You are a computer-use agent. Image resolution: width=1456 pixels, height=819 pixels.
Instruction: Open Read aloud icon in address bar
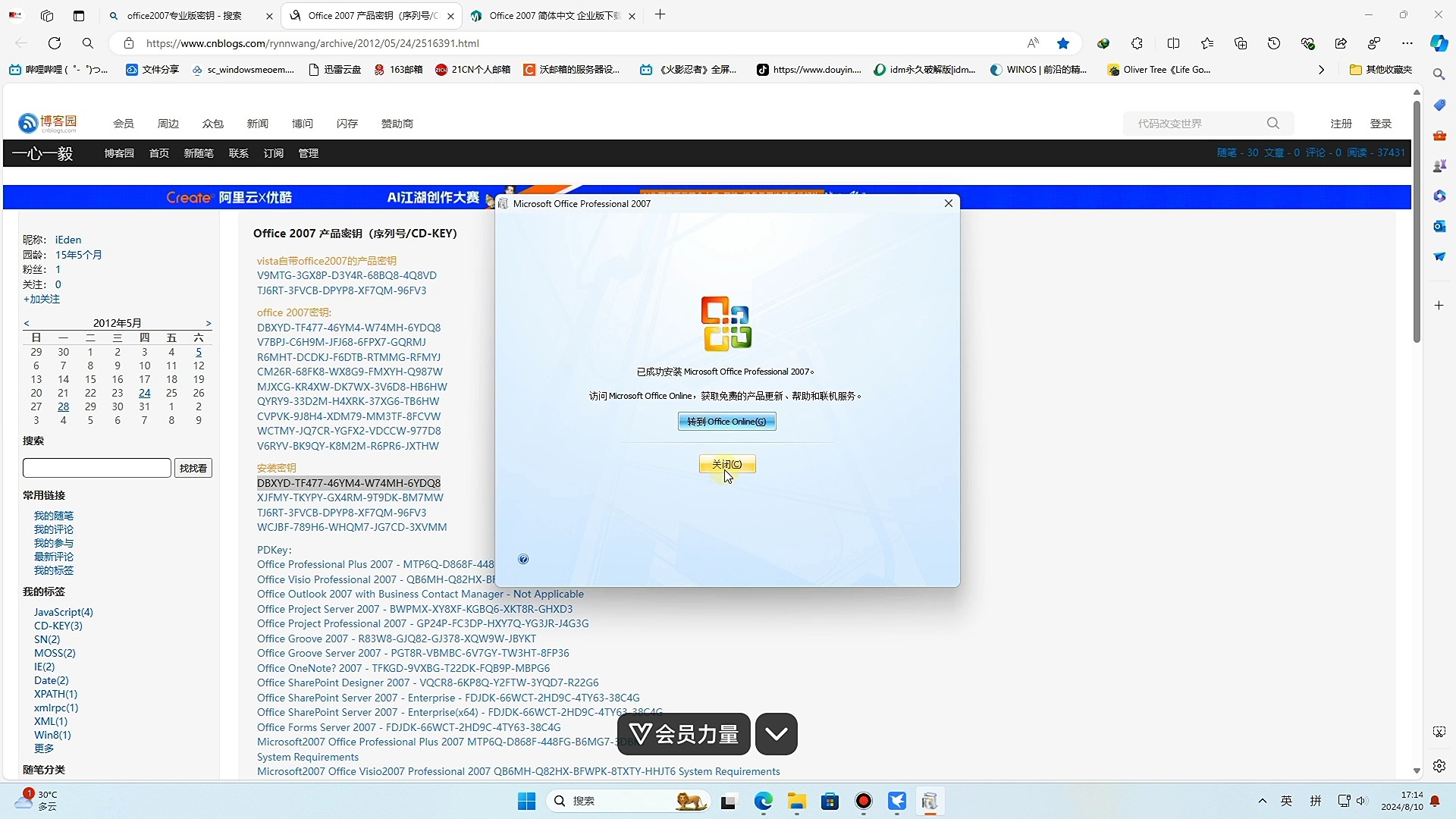pos(1033,43)
